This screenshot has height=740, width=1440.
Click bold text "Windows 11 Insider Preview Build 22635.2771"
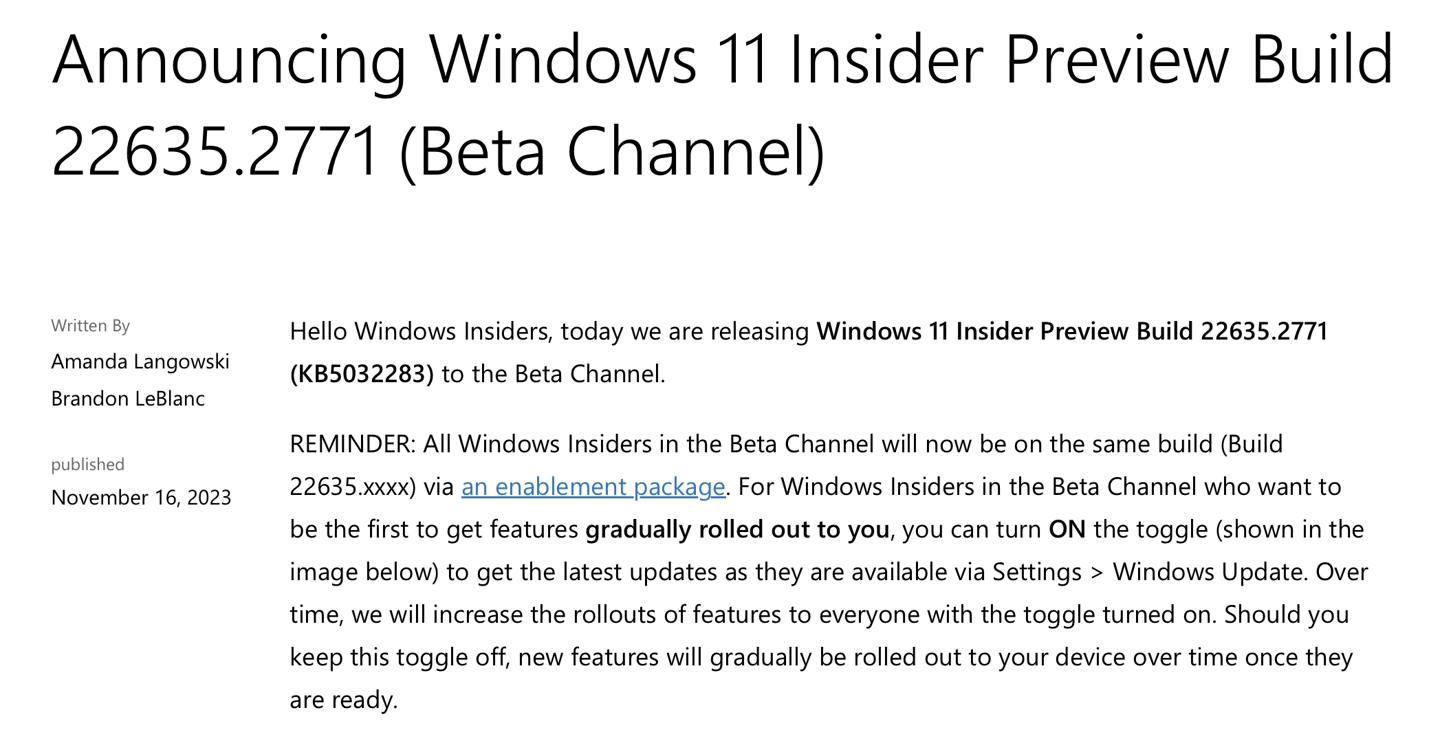coord(1072,331)
